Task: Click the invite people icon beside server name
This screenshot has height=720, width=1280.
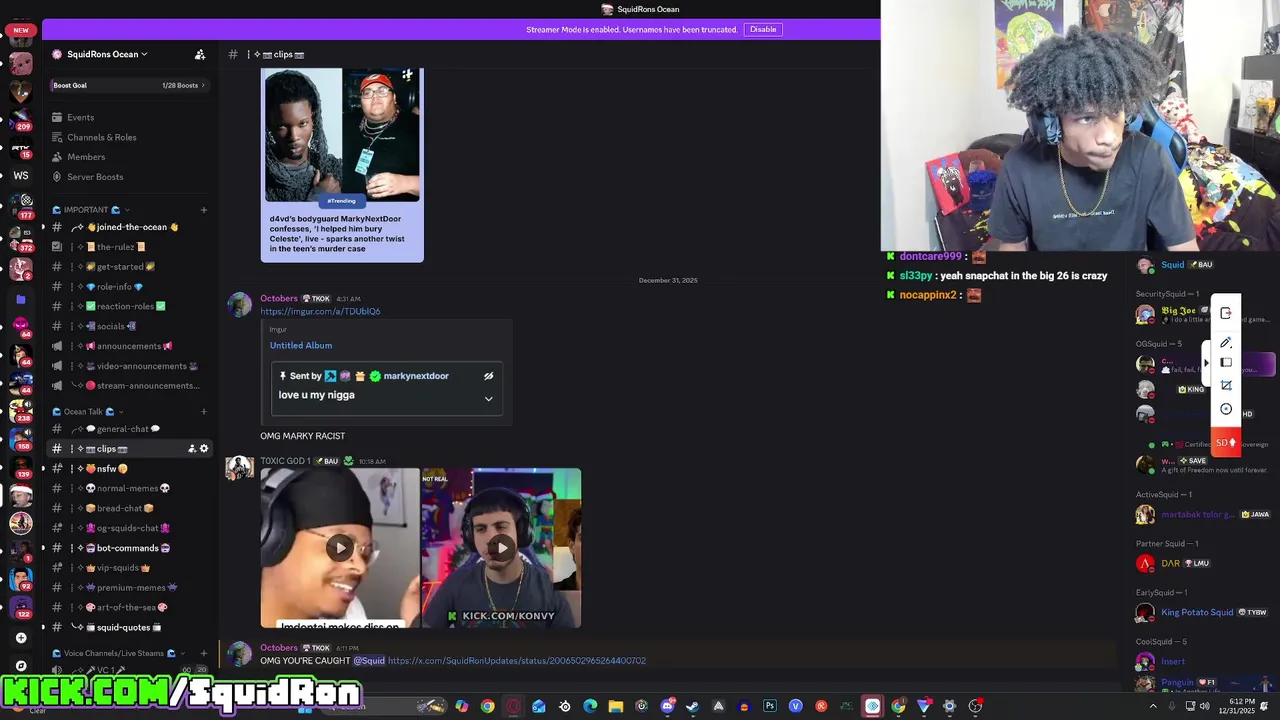Action: [x=199, y=54]
